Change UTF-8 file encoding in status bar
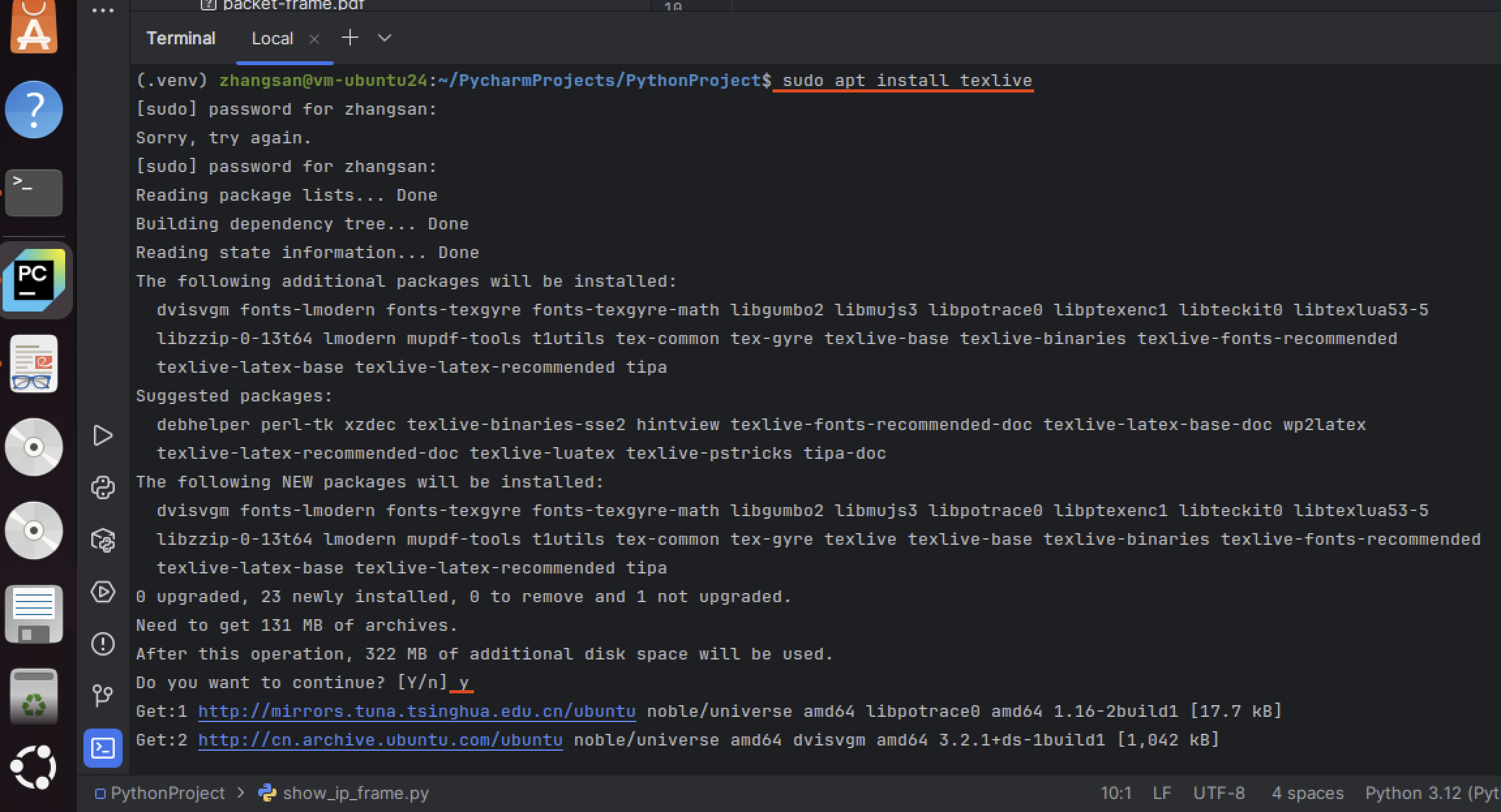This screenshot has height=812, width=1501. (x=1219, y=793)
